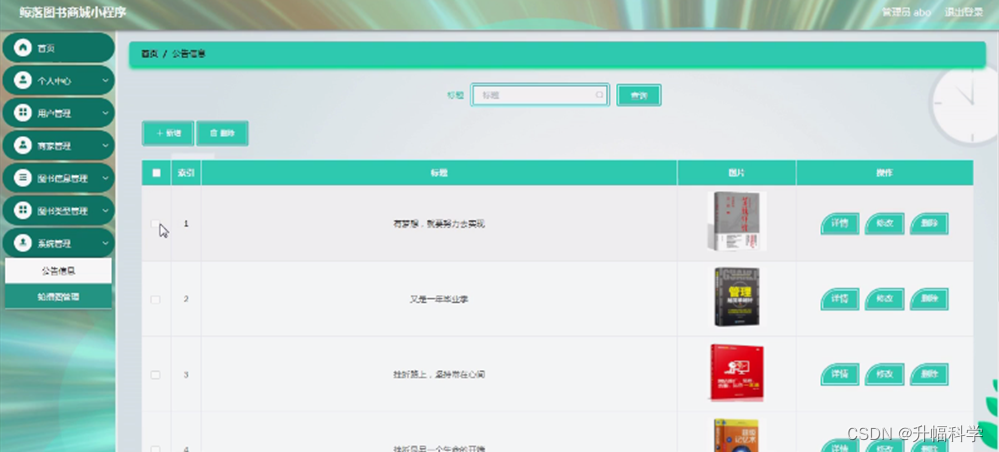Click the 索引 column header
Viewport: 999px width, 452px height.
[x=186, y=173]
